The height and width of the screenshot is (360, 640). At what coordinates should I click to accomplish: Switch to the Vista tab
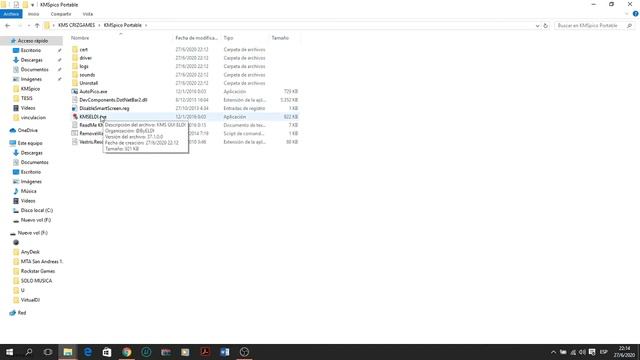(x=87, y=14)
